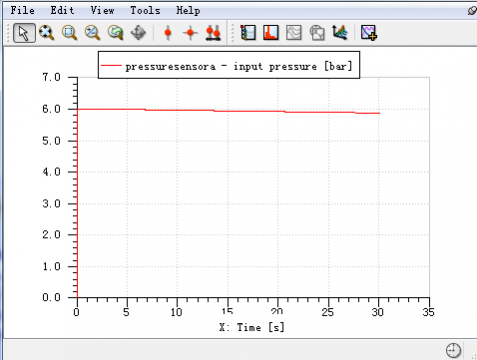Screen dimensions: 477x360
Task: Open the Edit menu
Action: coord(62,10)
